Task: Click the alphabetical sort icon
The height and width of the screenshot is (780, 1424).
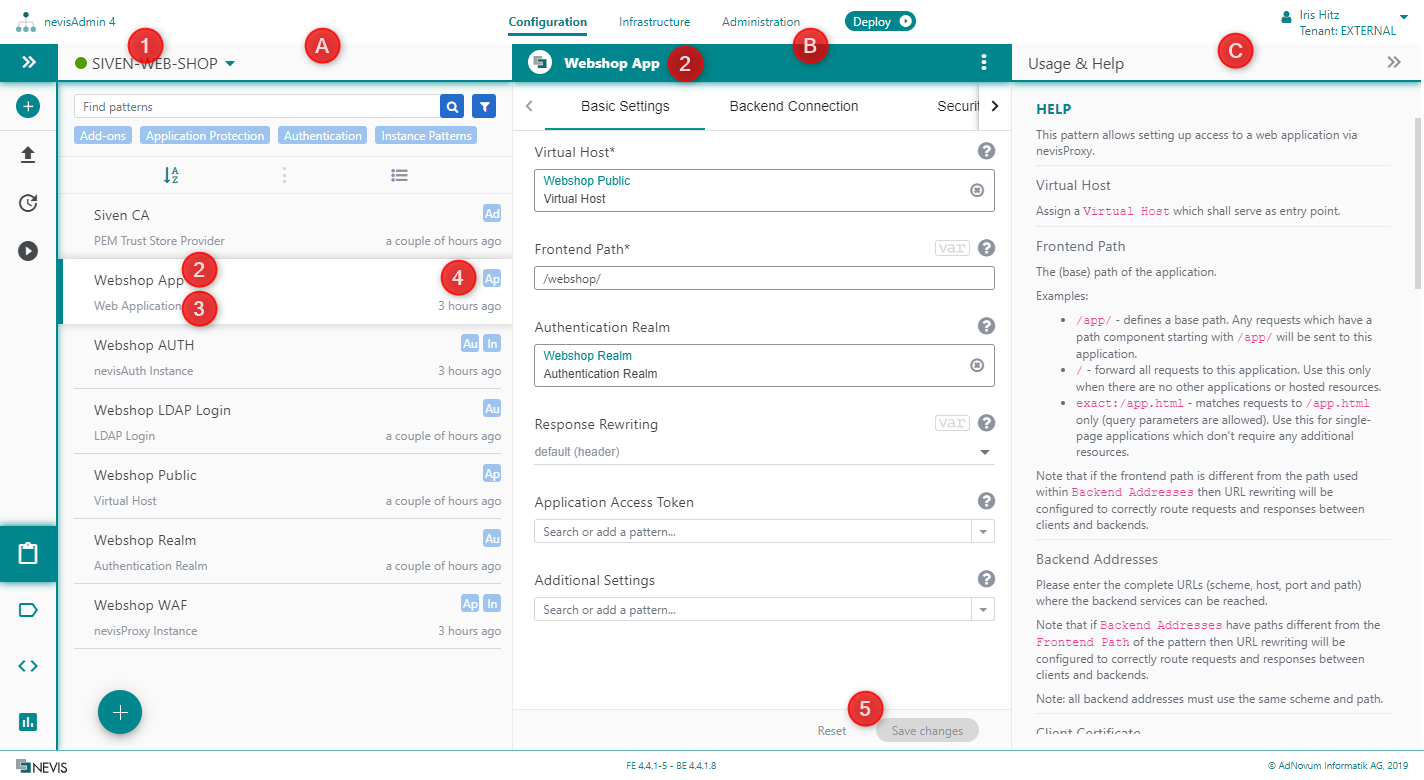Action: (171, 175)
